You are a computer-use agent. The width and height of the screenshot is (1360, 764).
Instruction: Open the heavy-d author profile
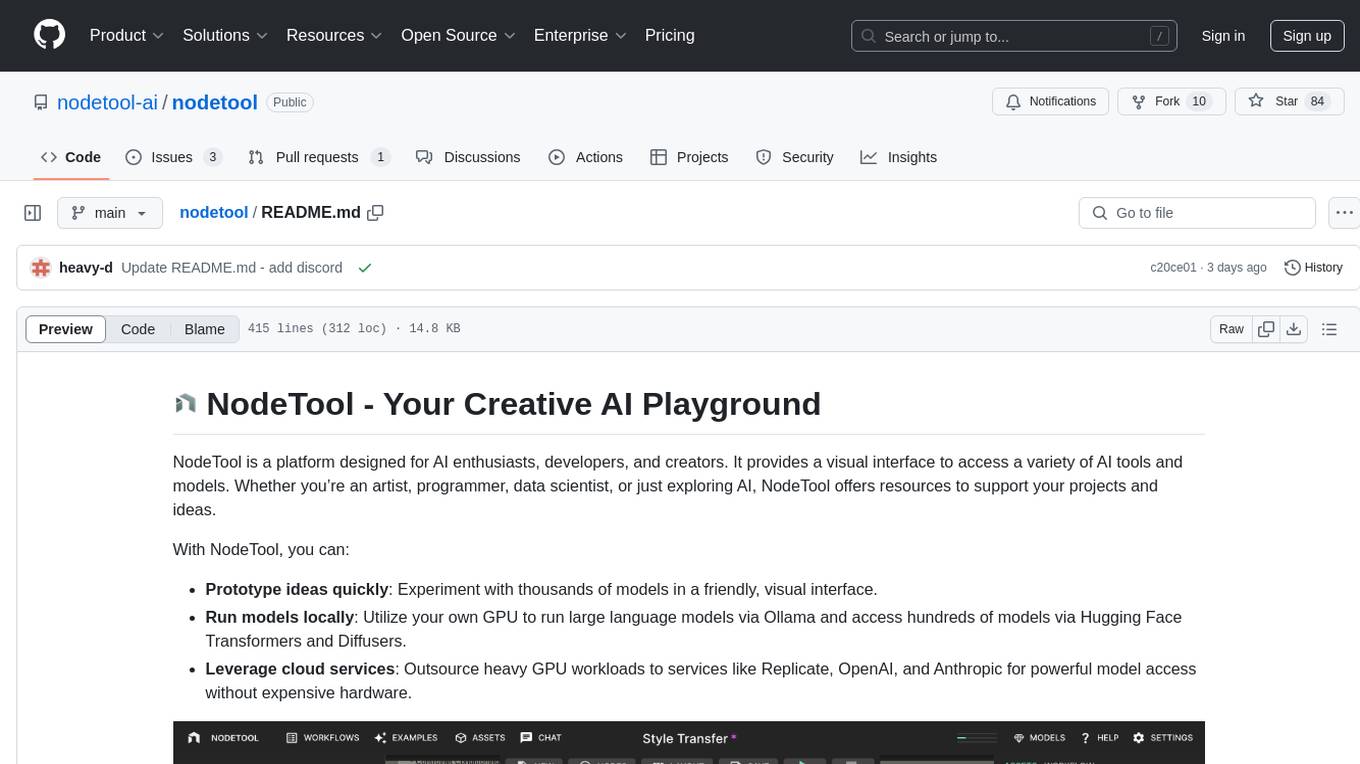coord(86,268)
